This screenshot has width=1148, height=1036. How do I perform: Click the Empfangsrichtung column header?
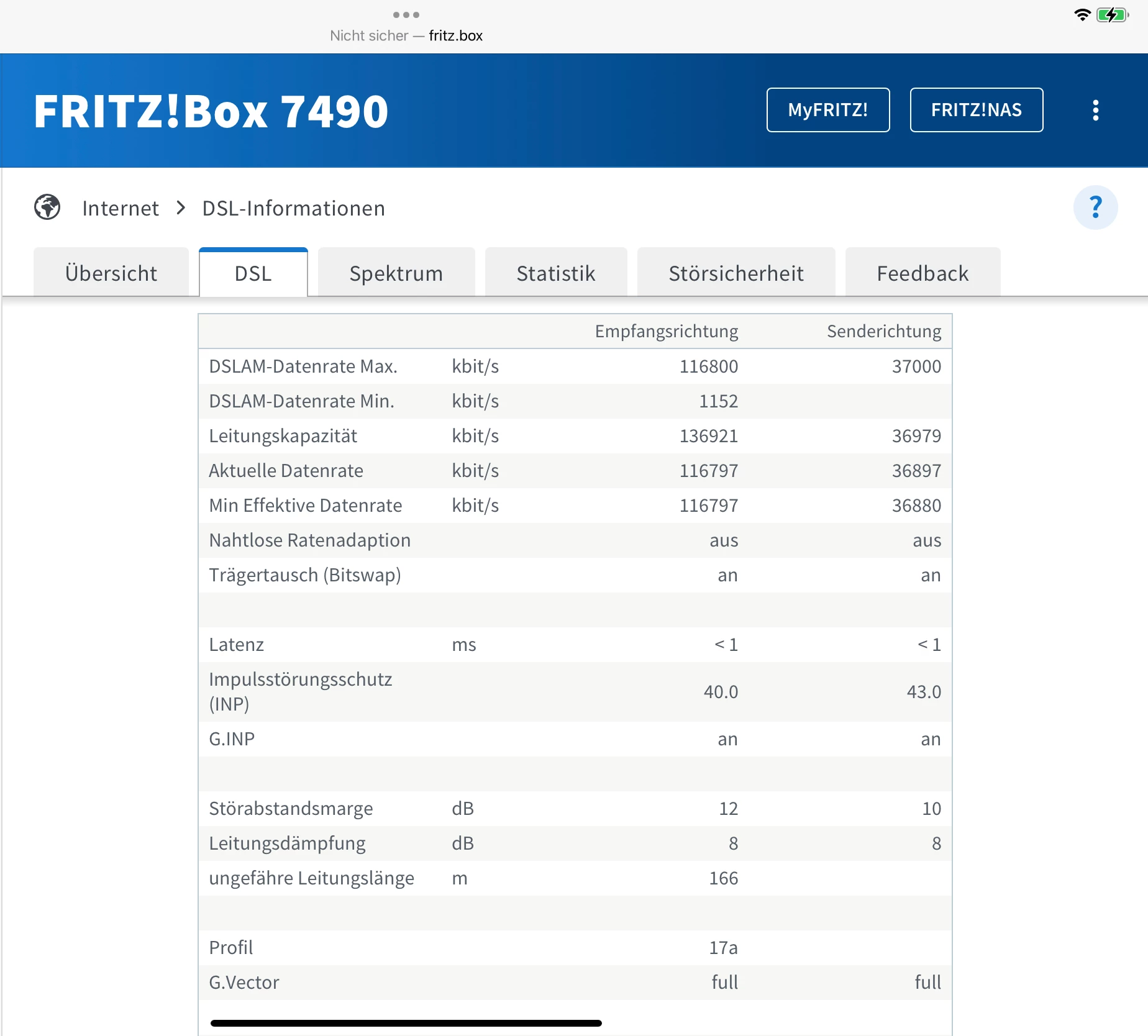[667, 331]
